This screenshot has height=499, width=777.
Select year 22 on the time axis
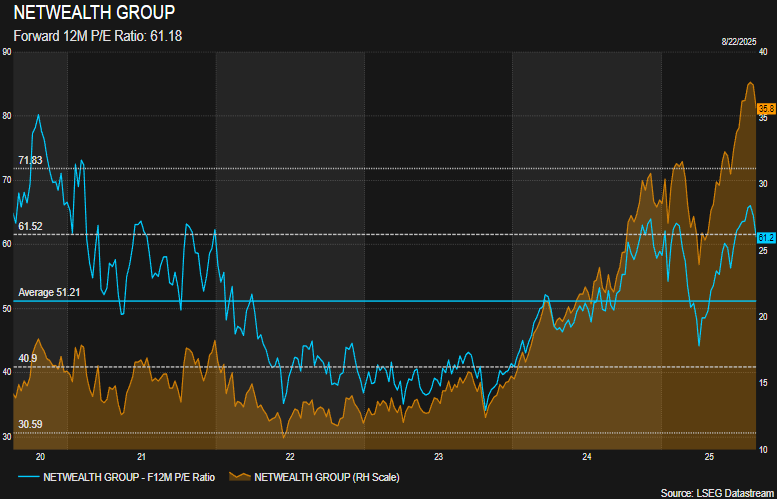pyautogui.click(x=290, y=456)
